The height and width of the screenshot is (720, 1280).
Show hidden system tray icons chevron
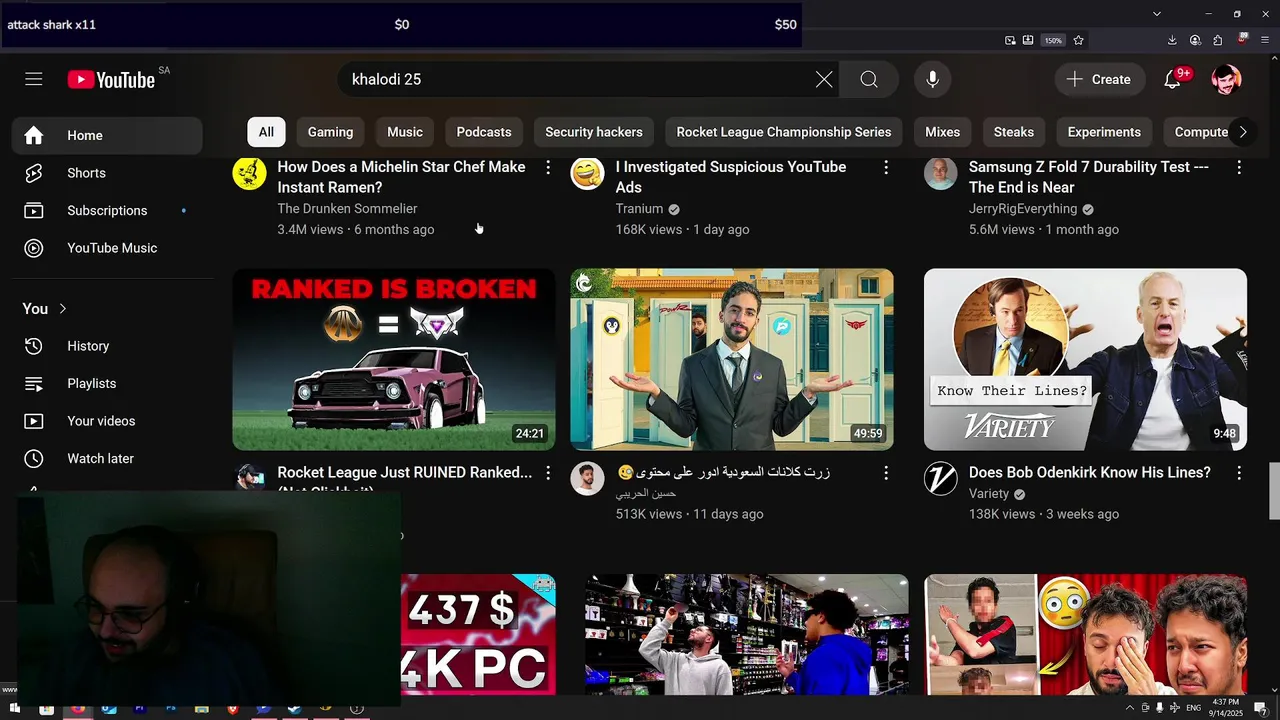(1130, 707)
